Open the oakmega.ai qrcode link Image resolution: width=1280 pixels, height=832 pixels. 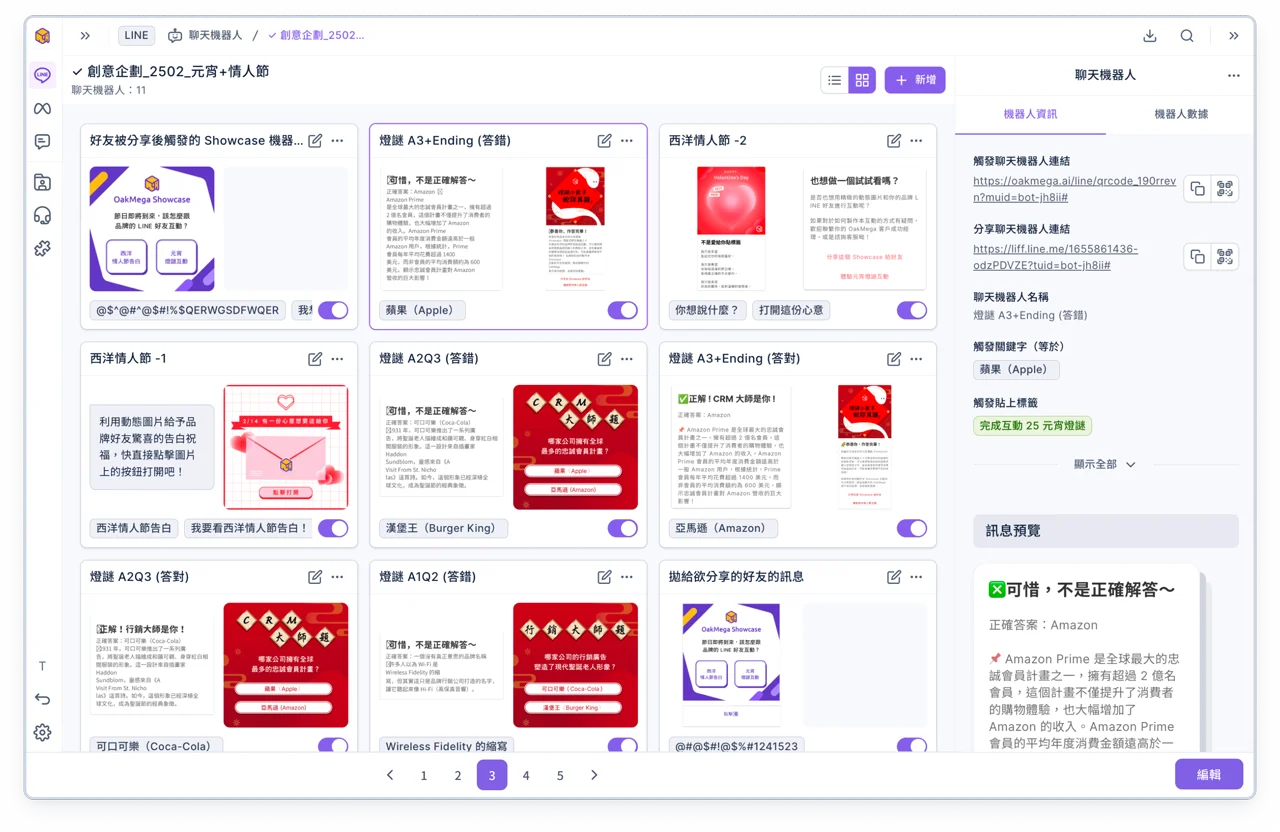pos(1074,189)
